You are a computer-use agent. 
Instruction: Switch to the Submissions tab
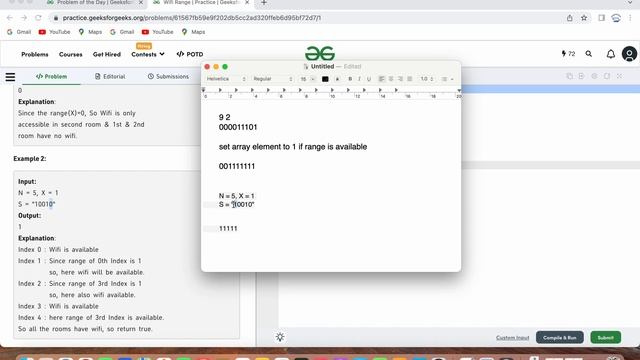pos(168,76)
